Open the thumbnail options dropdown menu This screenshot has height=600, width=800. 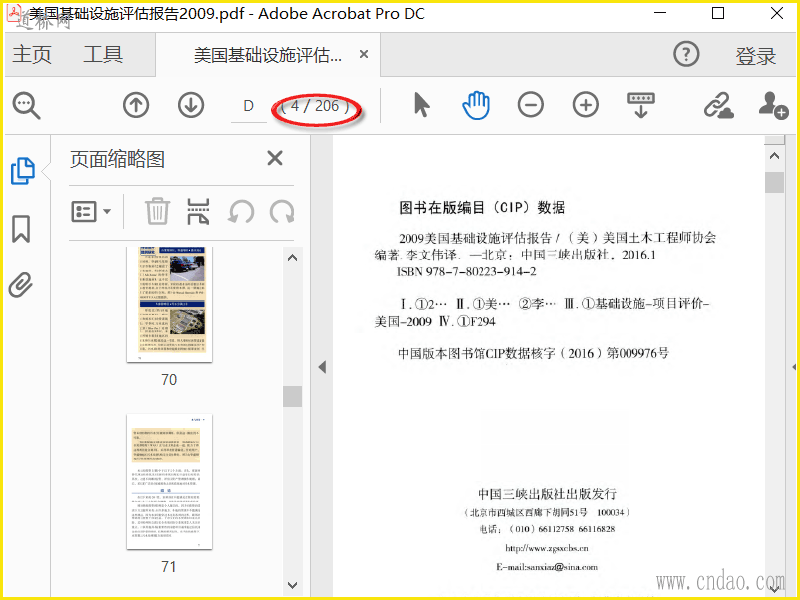[91, 211]
